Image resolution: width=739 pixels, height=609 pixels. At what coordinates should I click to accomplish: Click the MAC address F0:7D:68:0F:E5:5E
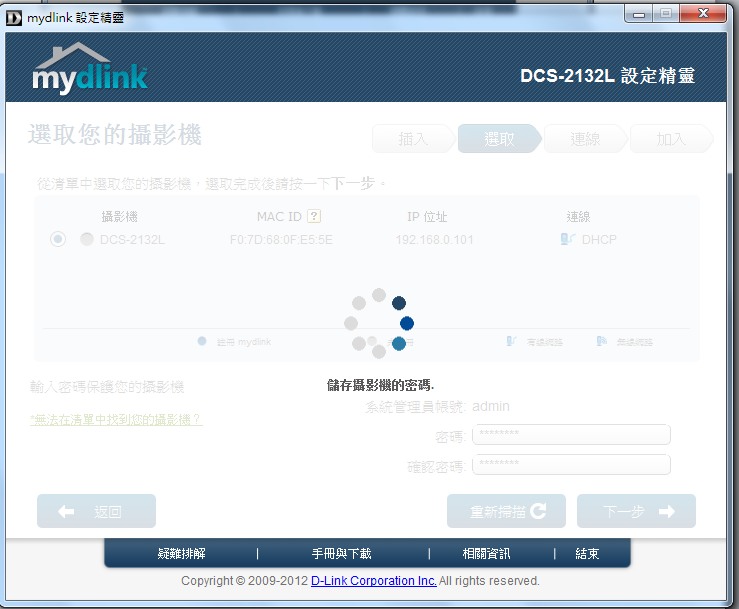[281, 240]
